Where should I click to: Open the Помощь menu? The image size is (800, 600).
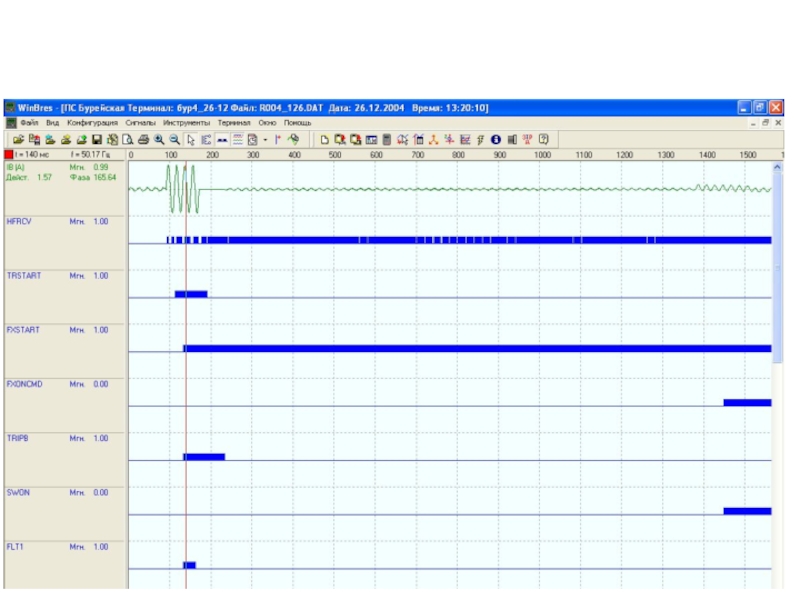297,123
